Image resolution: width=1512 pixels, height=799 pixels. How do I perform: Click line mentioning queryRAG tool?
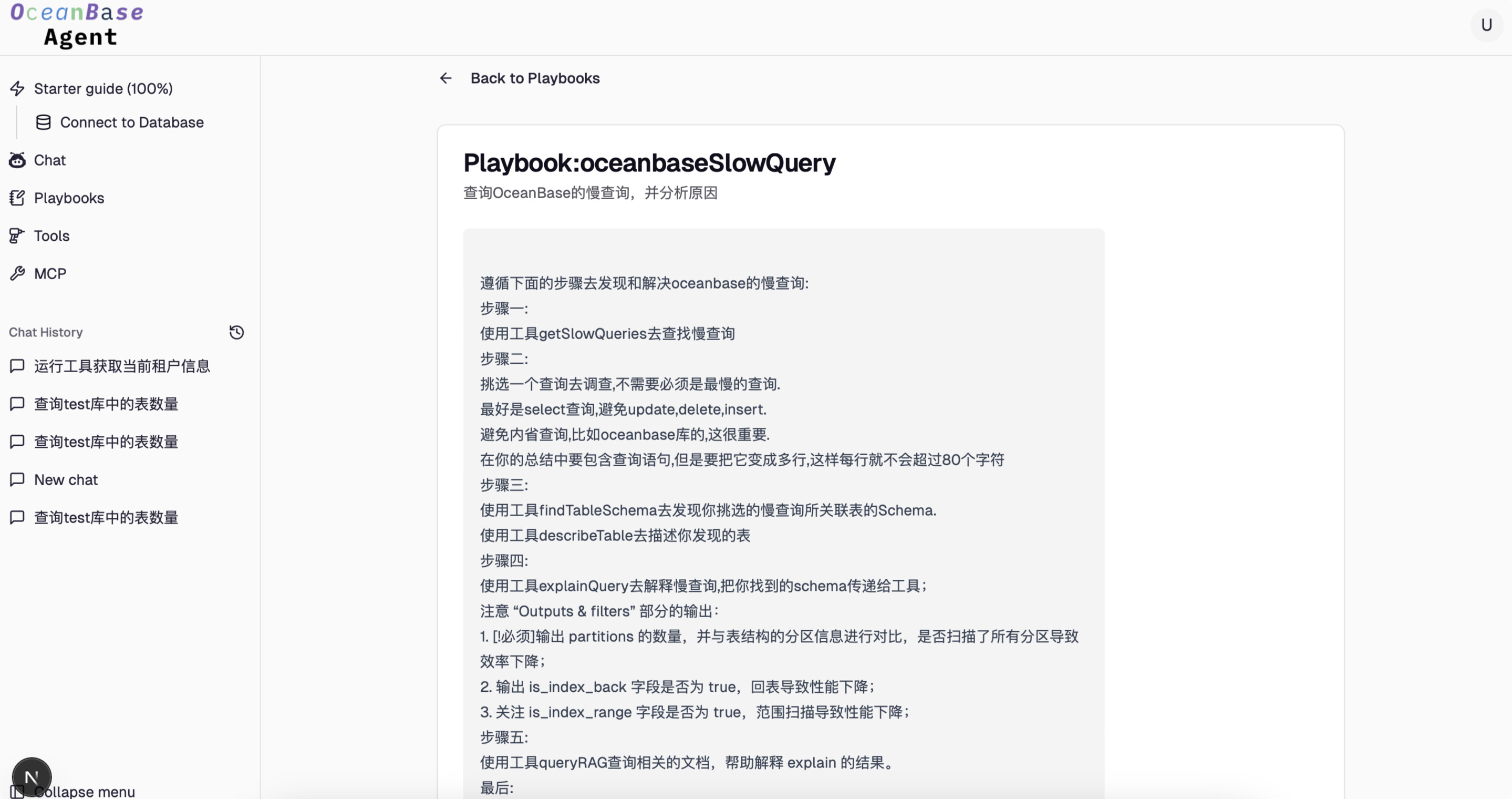pos(687,763)
